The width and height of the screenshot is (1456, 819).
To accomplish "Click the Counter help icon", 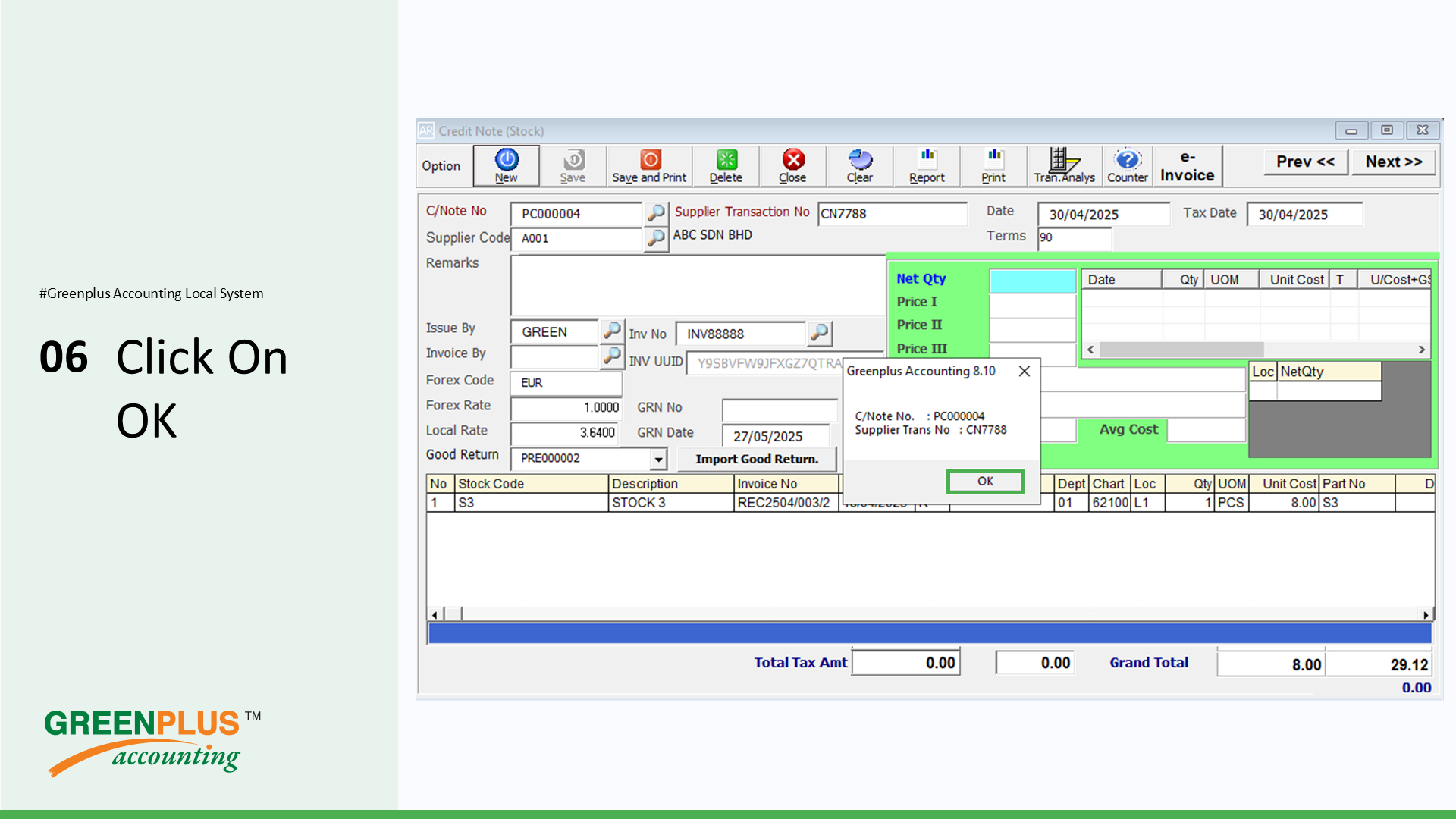I will coord(1128,165).
